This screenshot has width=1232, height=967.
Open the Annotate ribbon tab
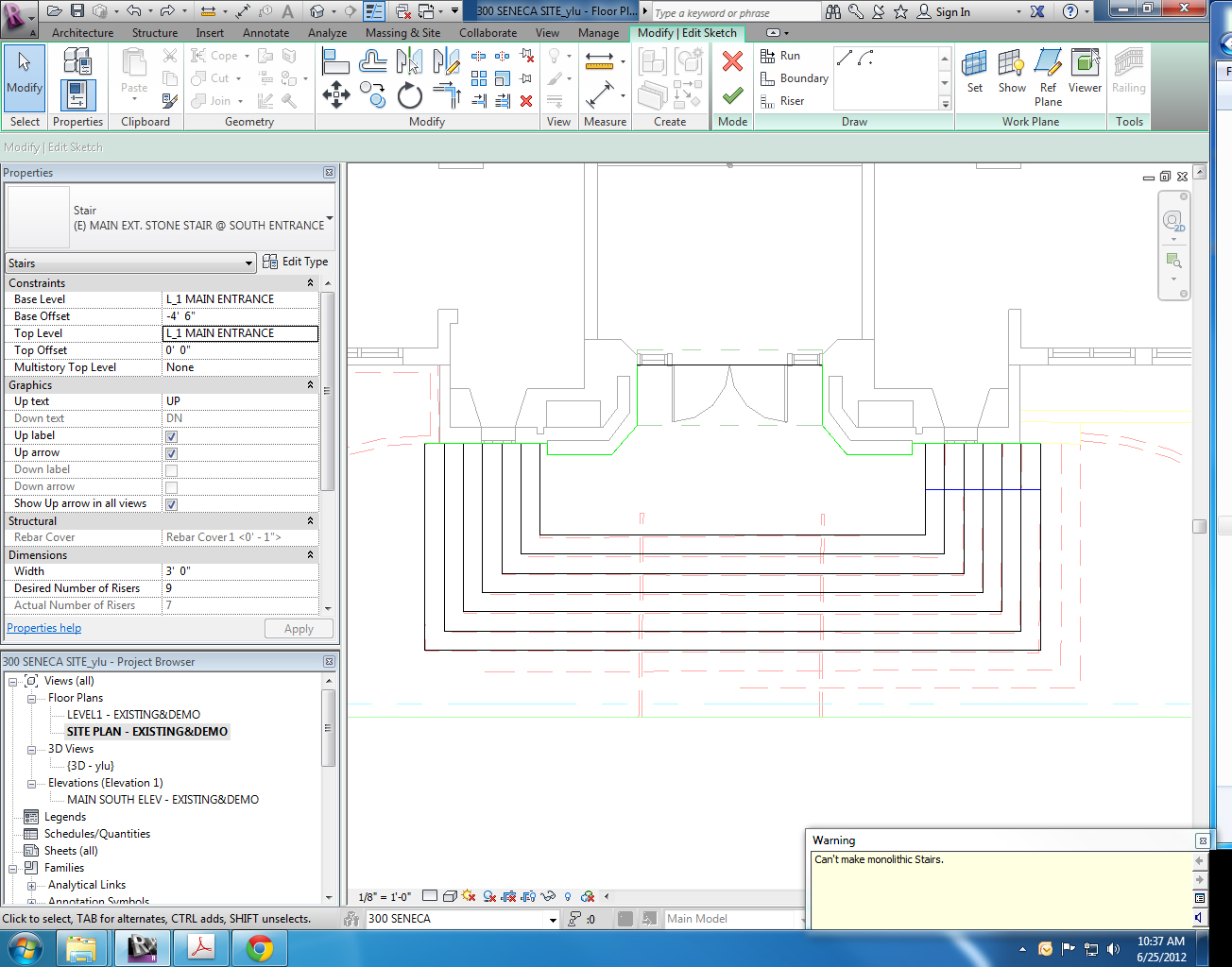point(265,32)
